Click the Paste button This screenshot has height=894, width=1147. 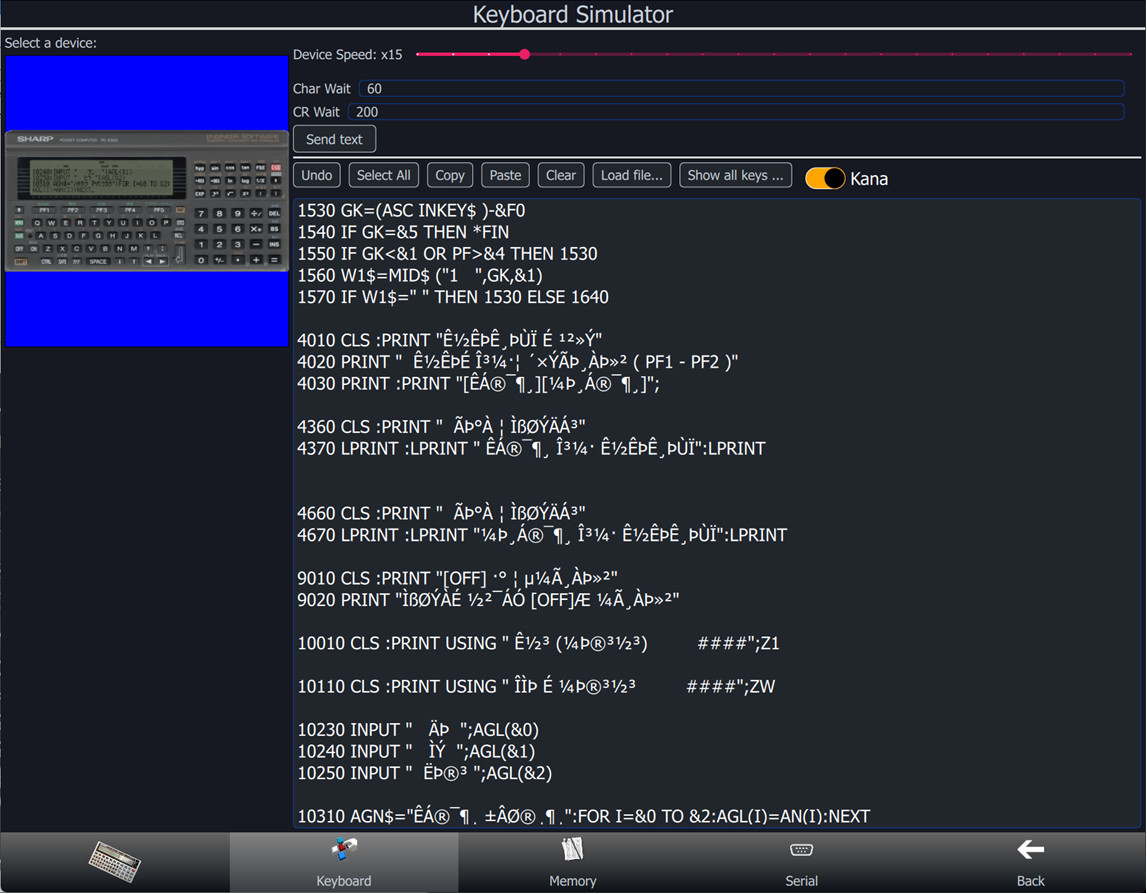point(505,175)
